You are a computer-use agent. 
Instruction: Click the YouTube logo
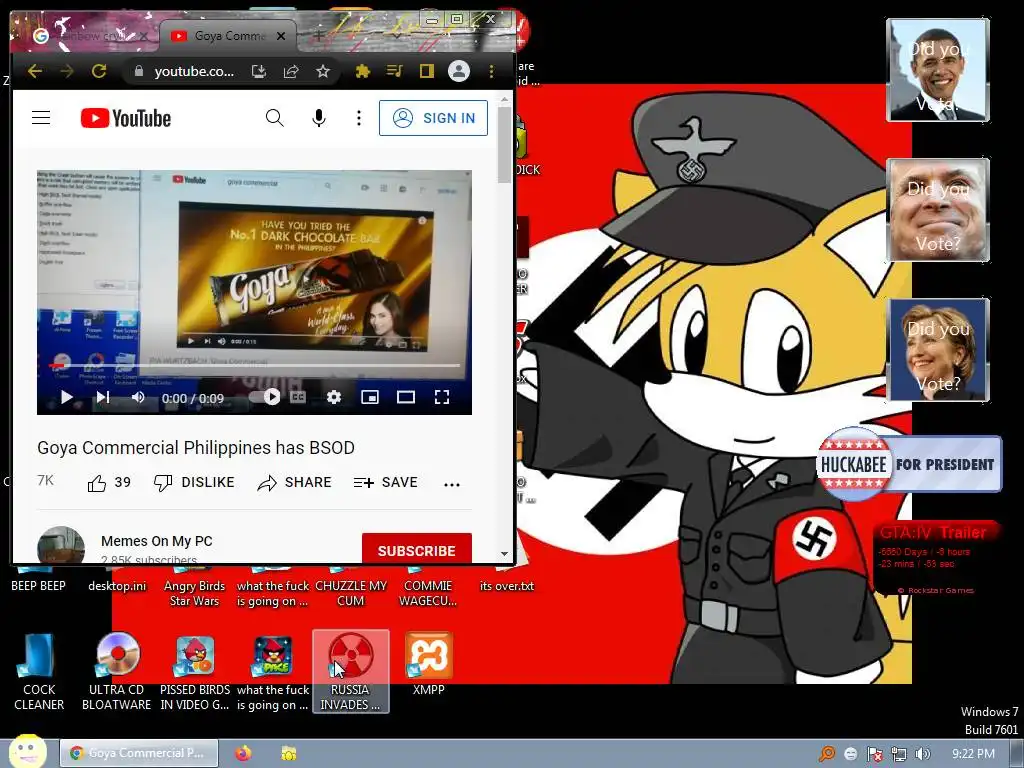[125, 118]
